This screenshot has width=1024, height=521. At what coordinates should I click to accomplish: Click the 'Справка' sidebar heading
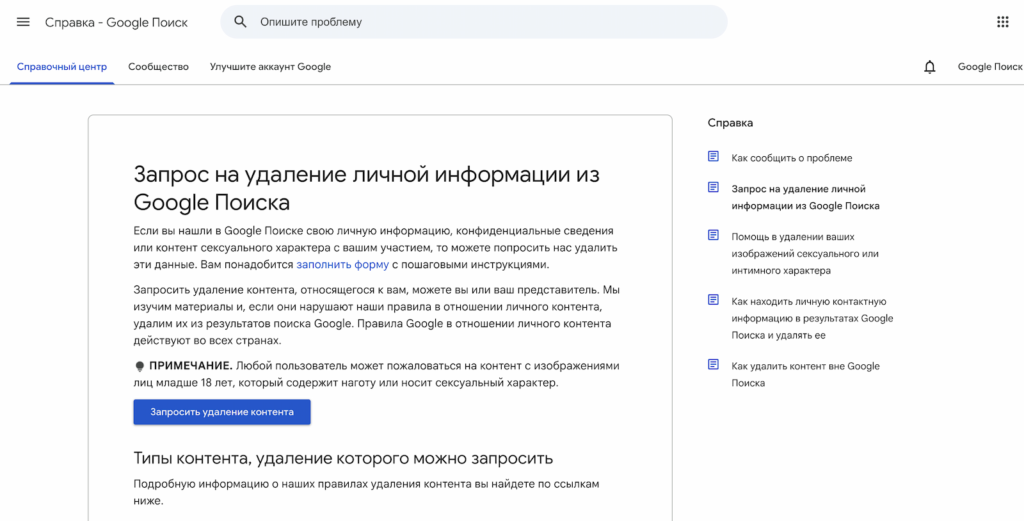[730, 123]
